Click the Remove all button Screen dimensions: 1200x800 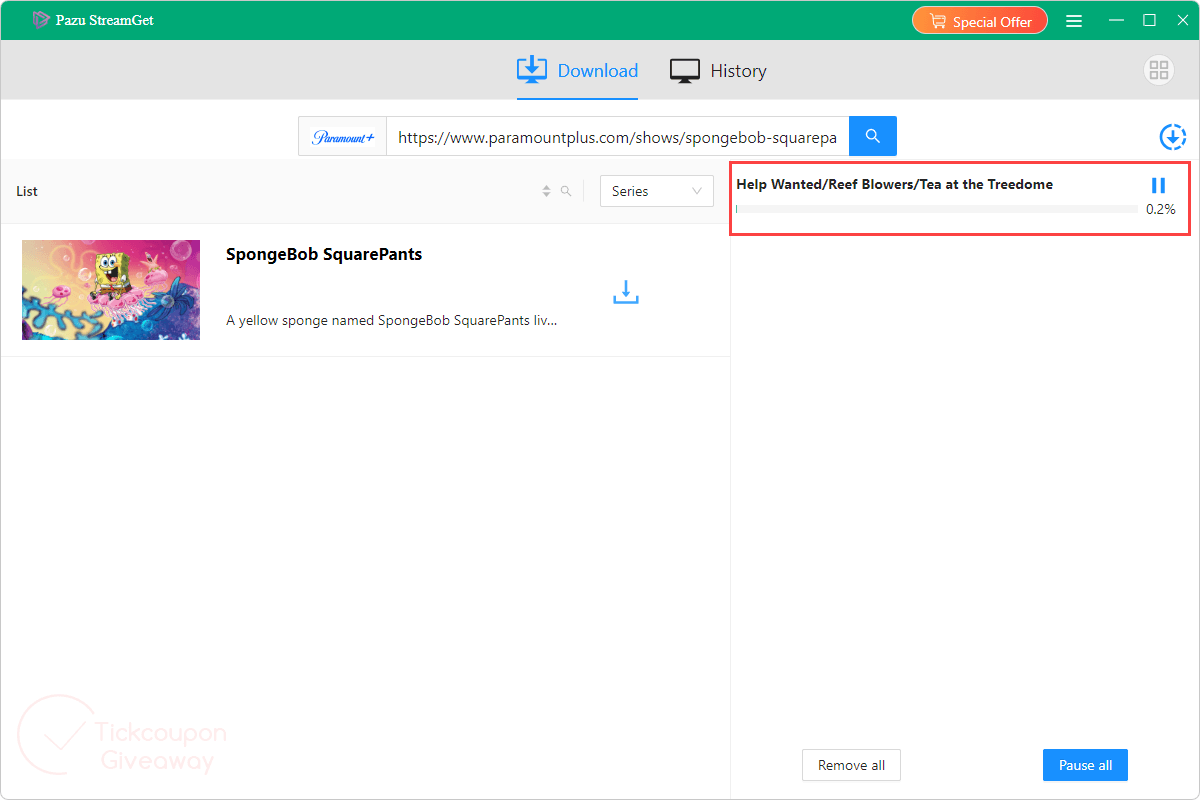pos(851,765)
